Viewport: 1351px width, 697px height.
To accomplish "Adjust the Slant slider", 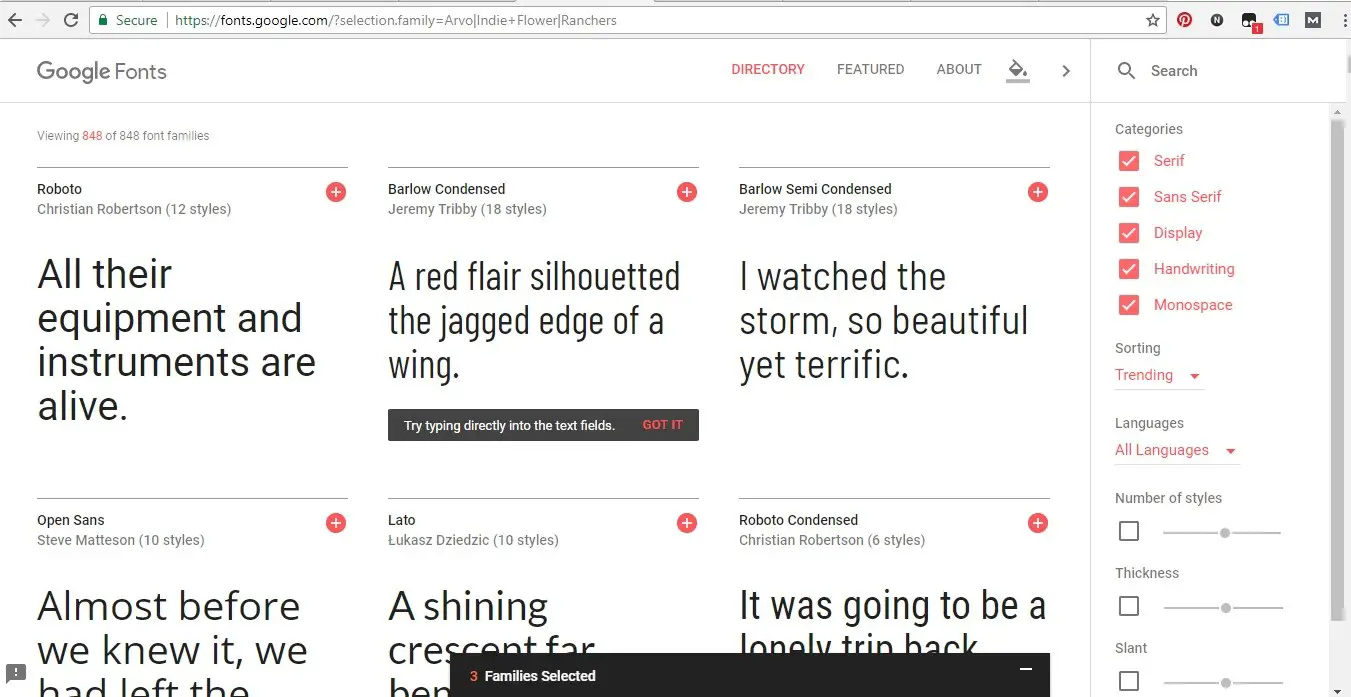I will (1222, 683).
